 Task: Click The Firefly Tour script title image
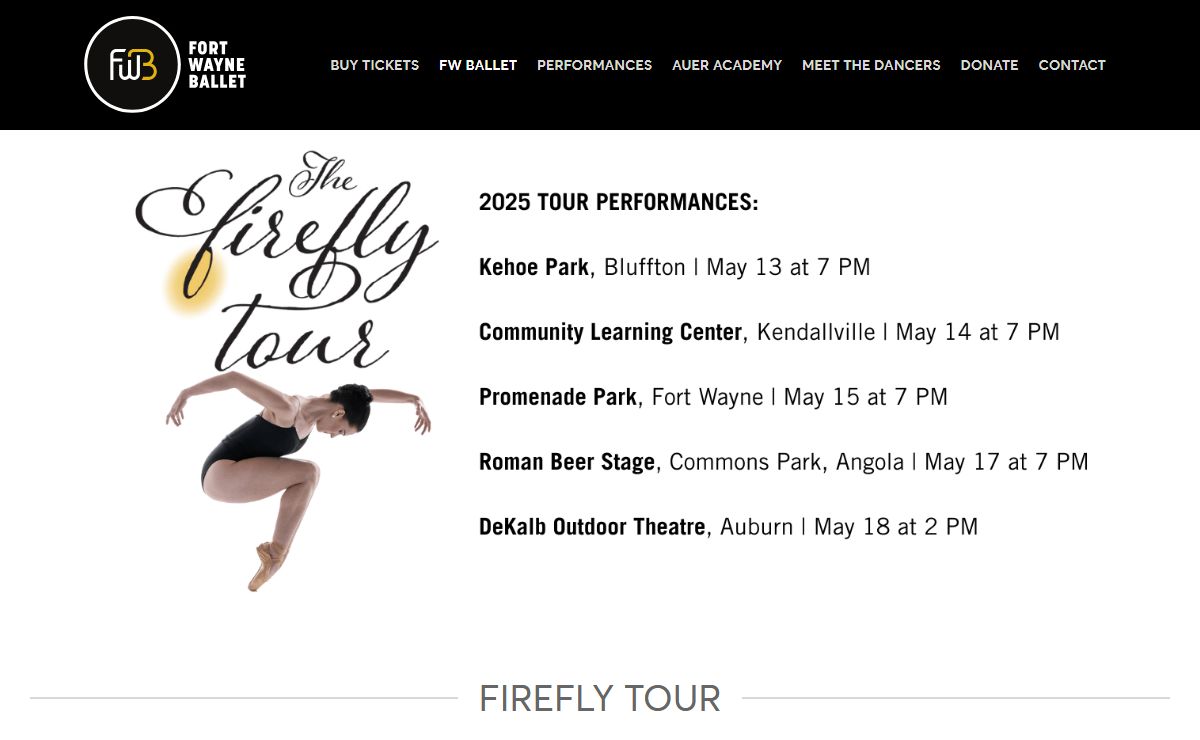pyautogui.click(x=287, y=262)
